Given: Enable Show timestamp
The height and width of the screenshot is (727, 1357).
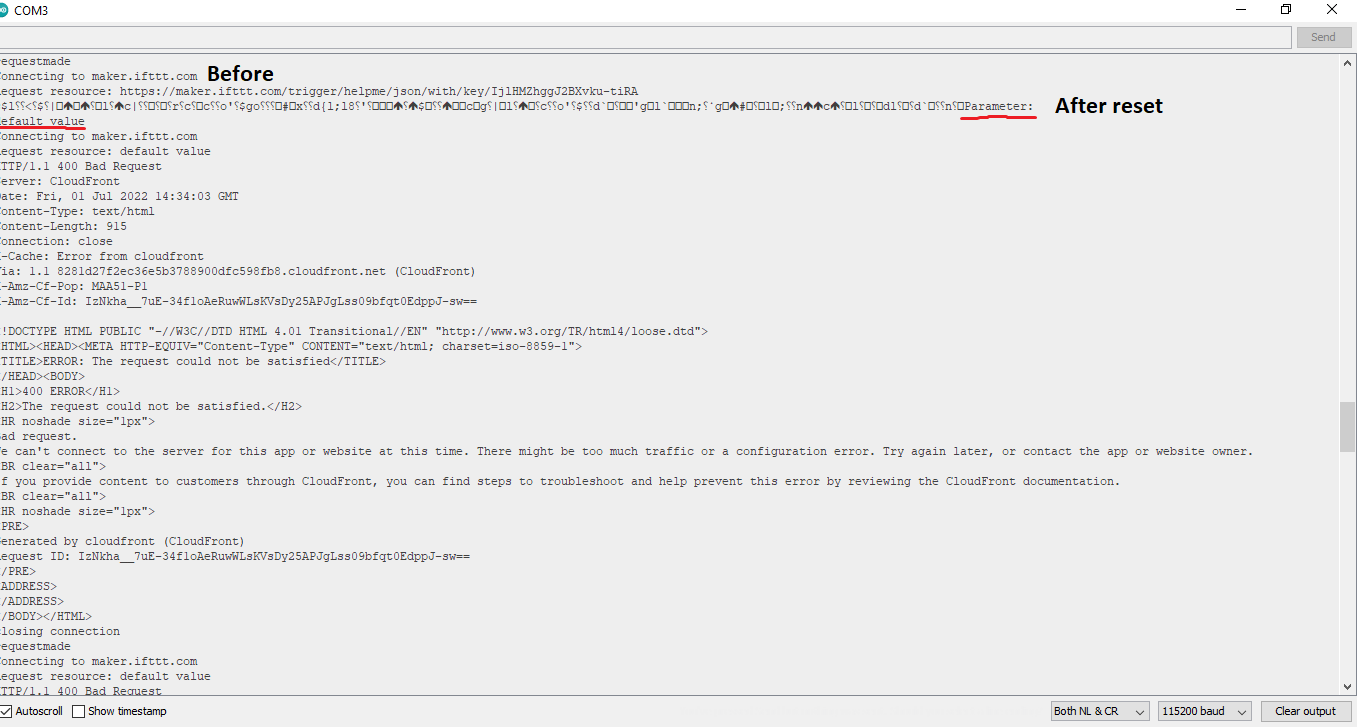Looking at the screenshot, I should click(x=76, y=711).
